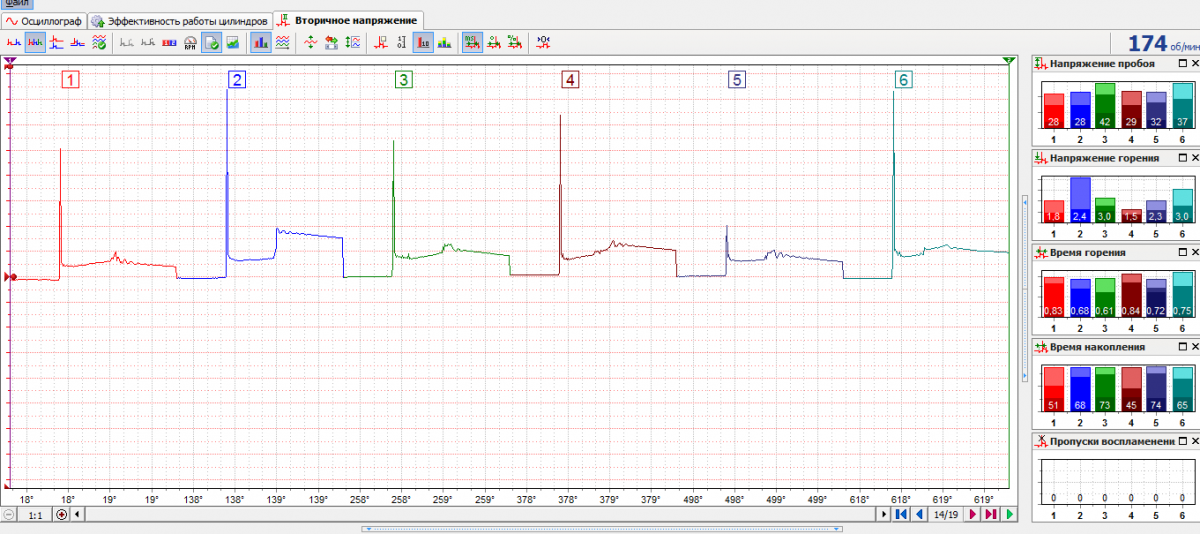Click the red-blue digital counter icon

click(169, 42)
